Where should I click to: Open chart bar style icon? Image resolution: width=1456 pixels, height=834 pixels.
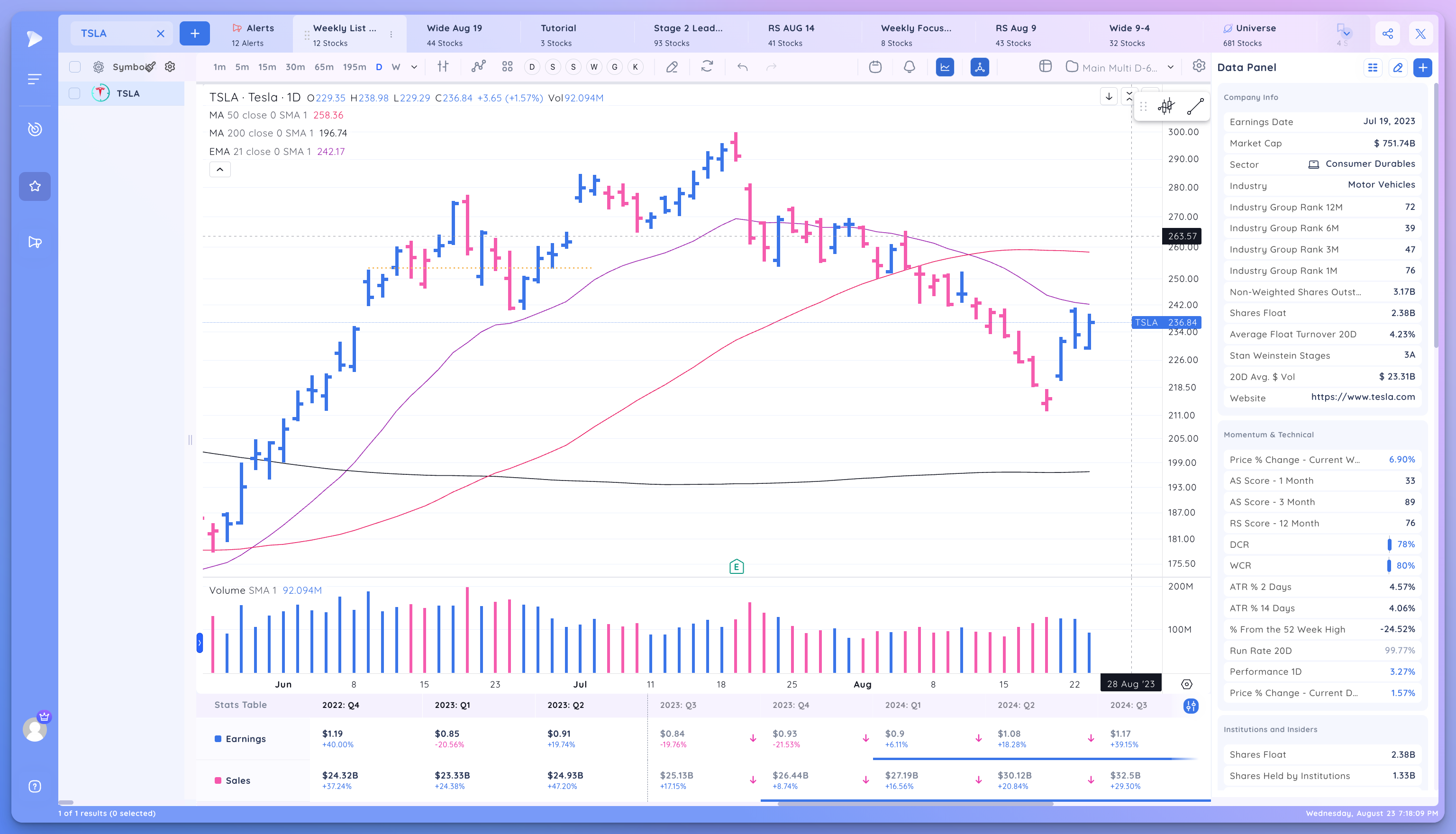click(443, 66)
